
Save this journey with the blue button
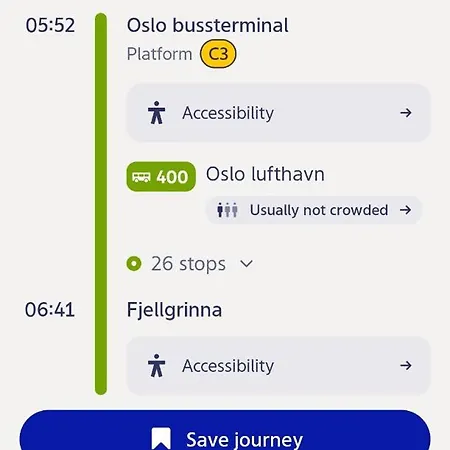(225, 430)
